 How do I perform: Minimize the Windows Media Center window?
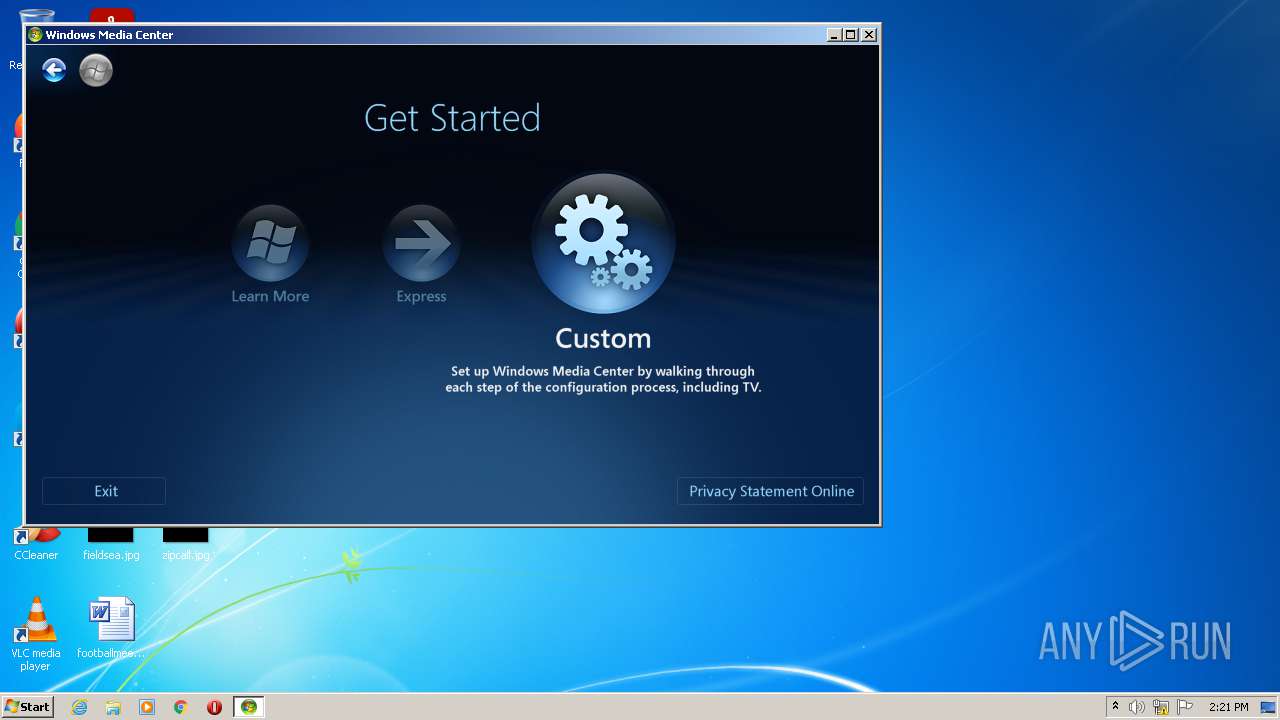pos(834,35)
